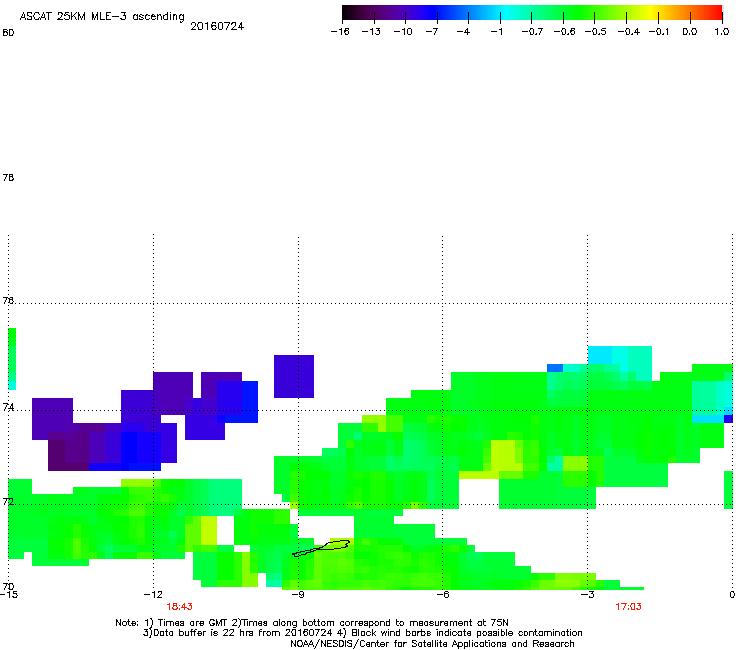The width and height of the screenshot is (740, 650).
Task: Click the red time label 18:43
Action: 179,607
